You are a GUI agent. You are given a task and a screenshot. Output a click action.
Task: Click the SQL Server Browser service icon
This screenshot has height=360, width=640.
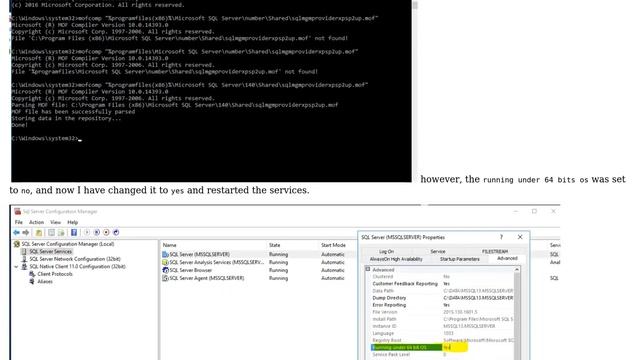(165, 270)
